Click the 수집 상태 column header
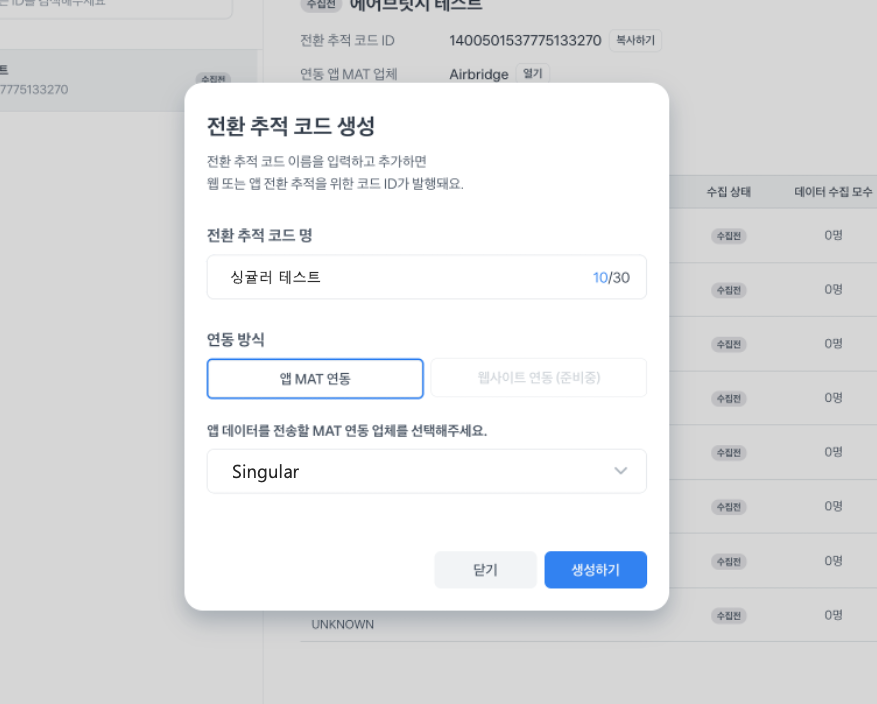 pos(729,192)
